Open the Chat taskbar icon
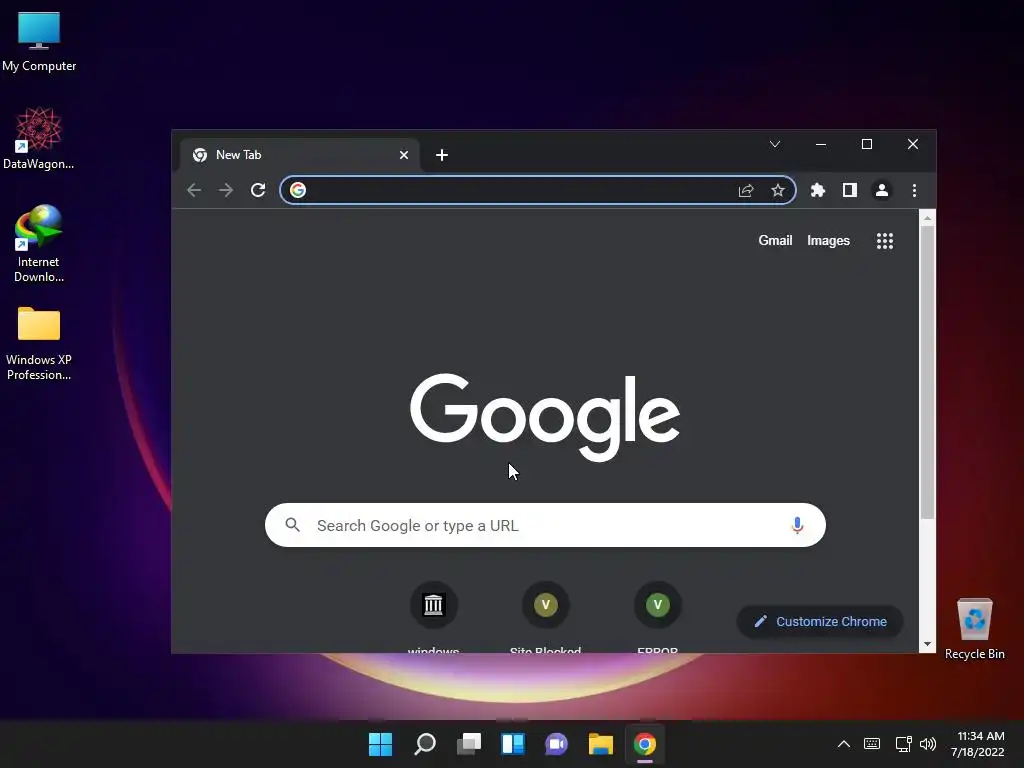This screenshot has height=768, width=1024. click(556, 744)
